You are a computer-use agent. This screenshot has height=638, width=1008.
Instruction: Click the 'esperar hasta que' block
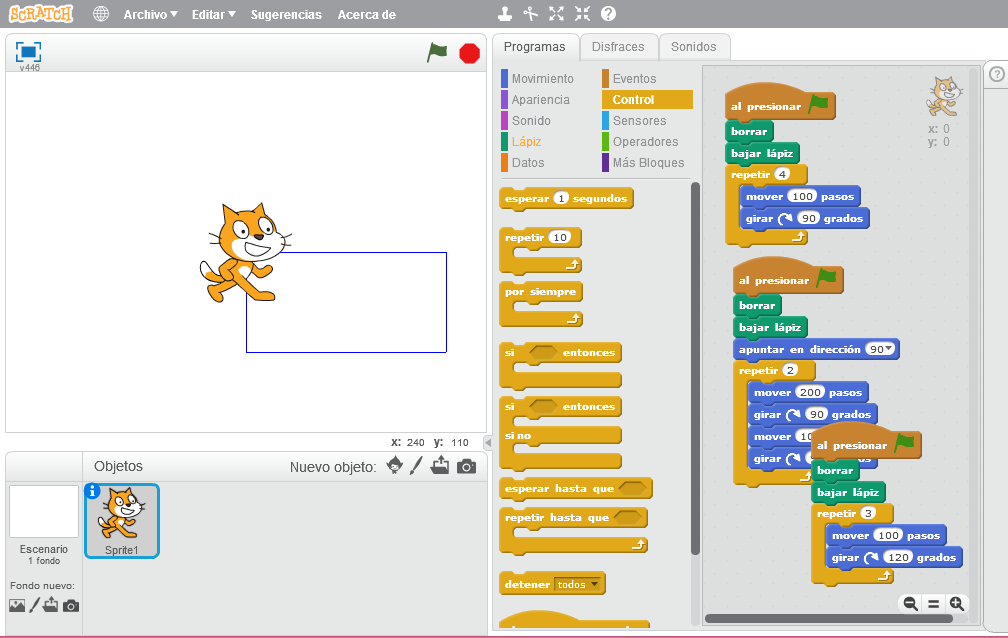pos(575,489)
